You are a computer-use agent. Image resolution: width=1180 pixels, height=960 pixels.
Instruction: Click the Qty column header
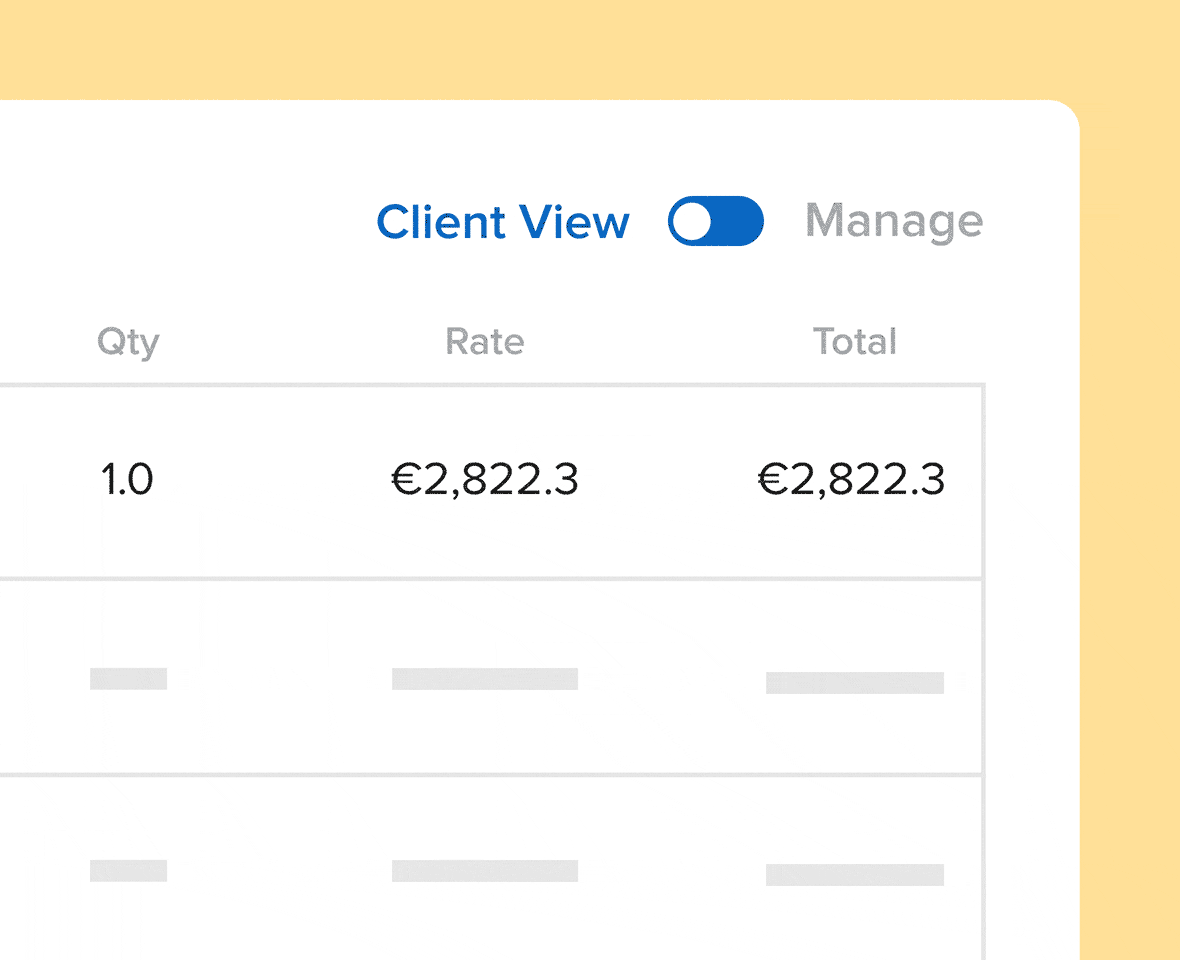(x=129, y=342)
